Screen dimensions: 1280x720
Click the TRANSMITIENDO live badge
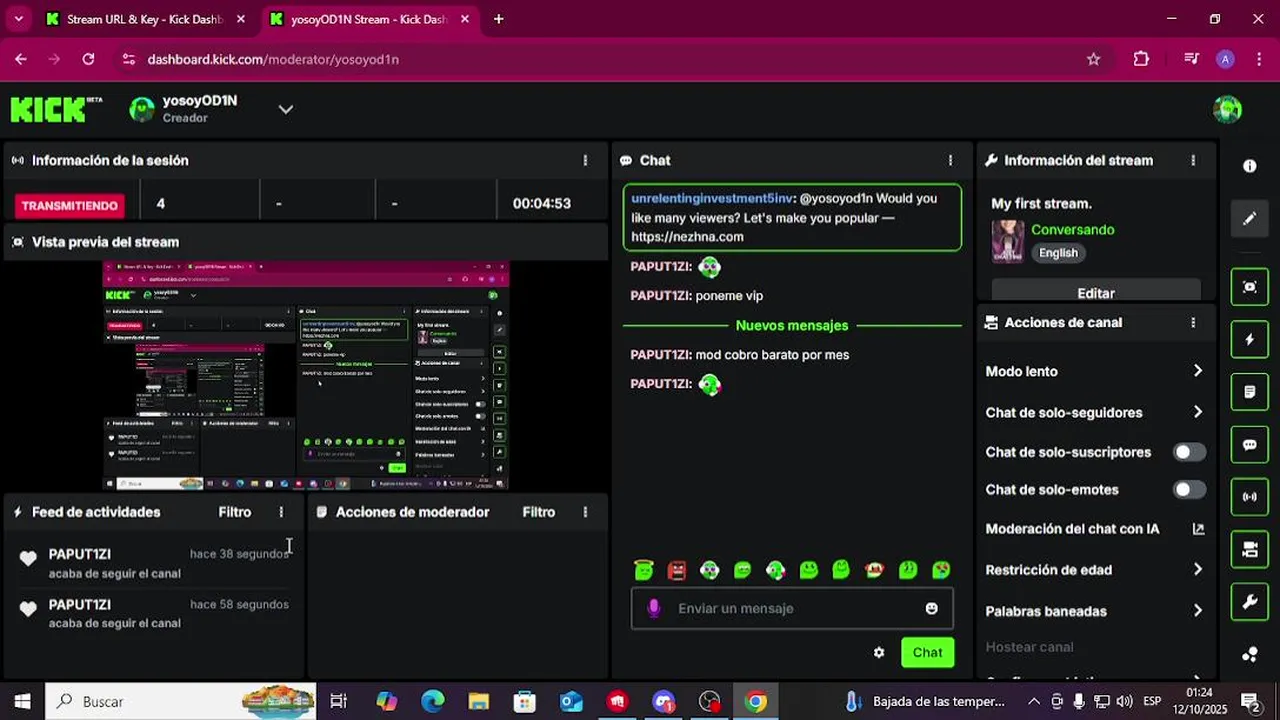pyautogui.click(x=70, y=205)
